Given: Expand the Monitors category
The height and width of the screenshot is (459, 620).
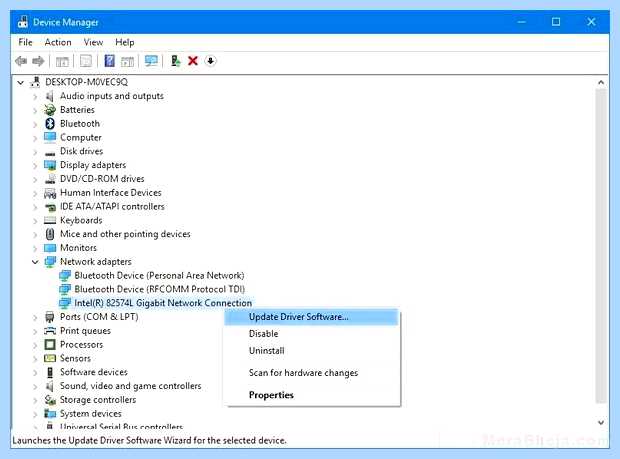Looking at the screenshot, I should [35, 248].
